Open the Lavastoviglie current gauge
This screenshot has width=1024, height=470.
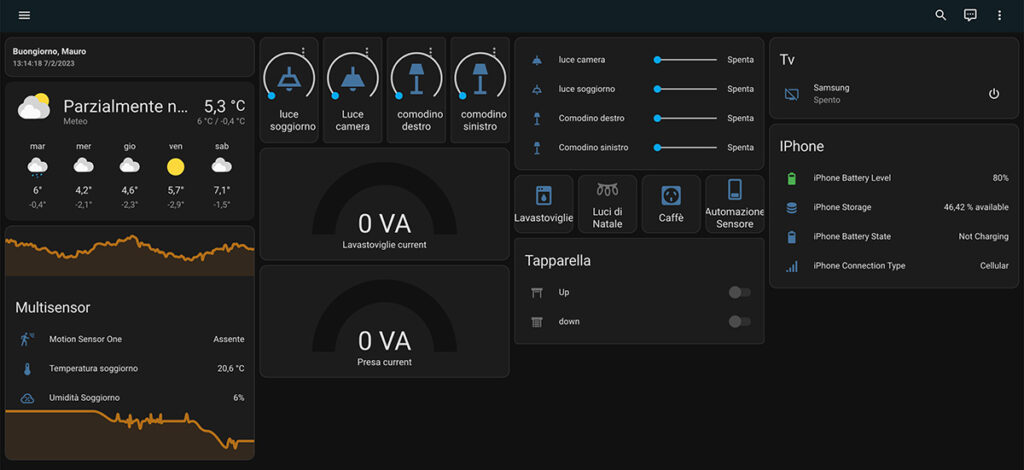(384, 212)
